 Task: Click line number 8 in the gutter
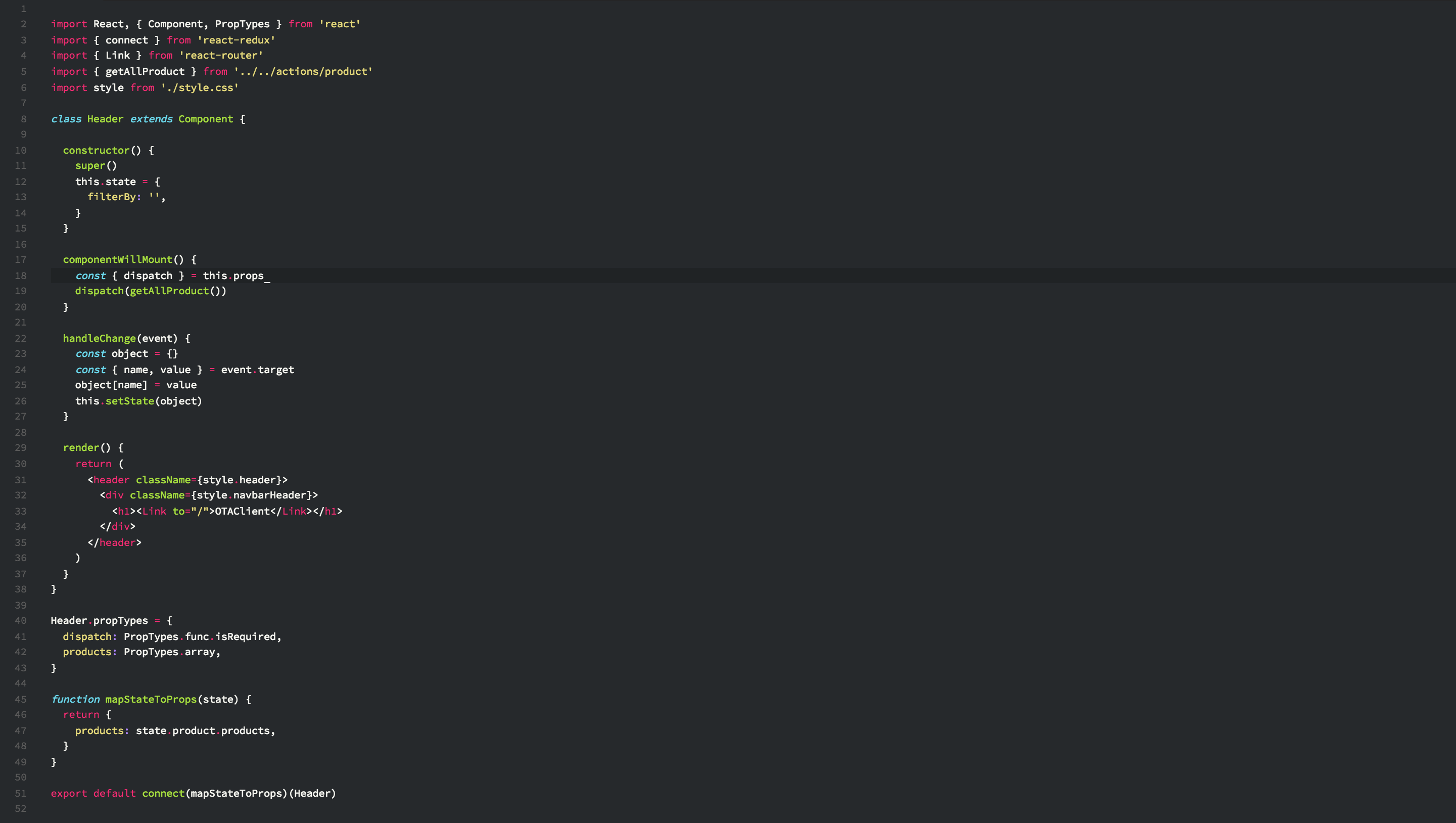pos(24,119)
